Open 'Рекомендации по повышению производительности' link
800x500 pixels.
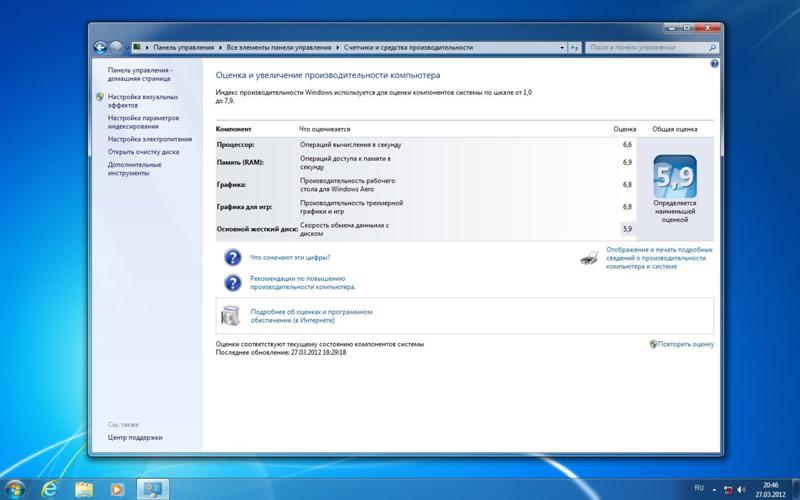303,283
